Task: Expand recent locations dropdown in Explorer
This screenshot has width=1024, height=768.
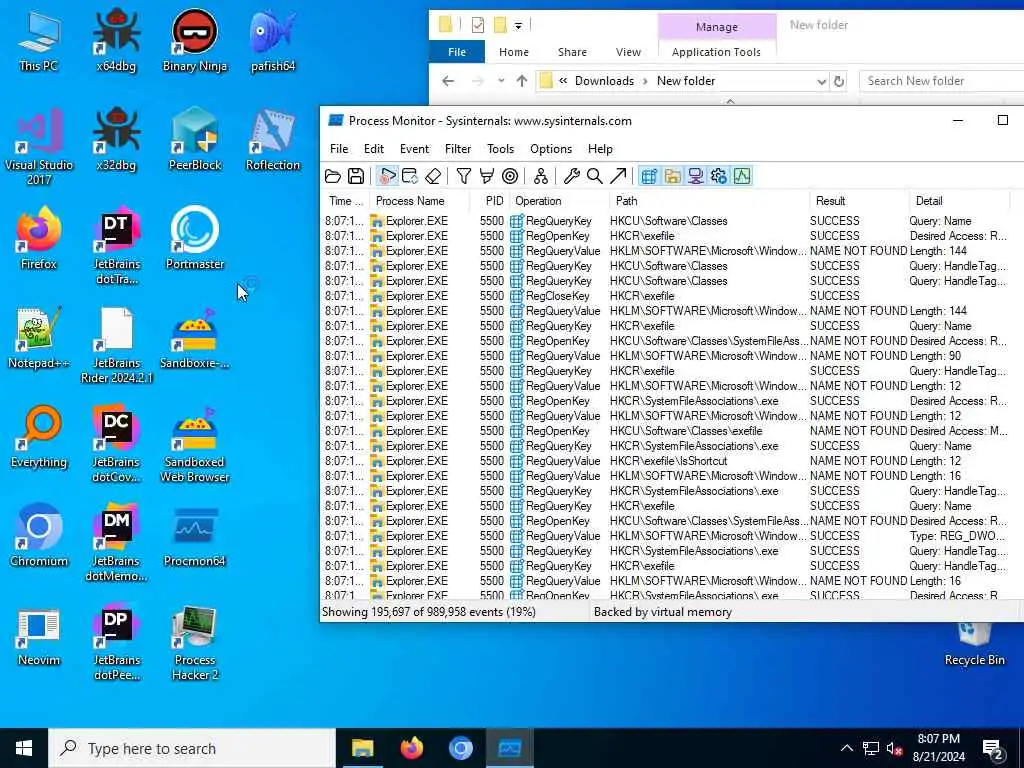Action: pyautogui.click(x=501, y=81)
